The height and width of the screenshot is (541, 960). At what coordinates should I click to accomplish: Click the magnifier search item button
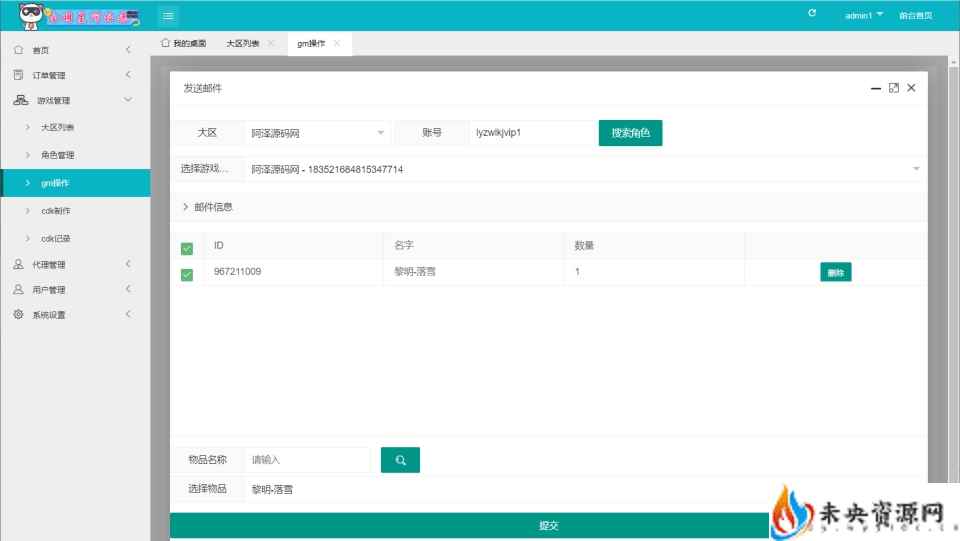pyautogui.click(x=400, y=460)
